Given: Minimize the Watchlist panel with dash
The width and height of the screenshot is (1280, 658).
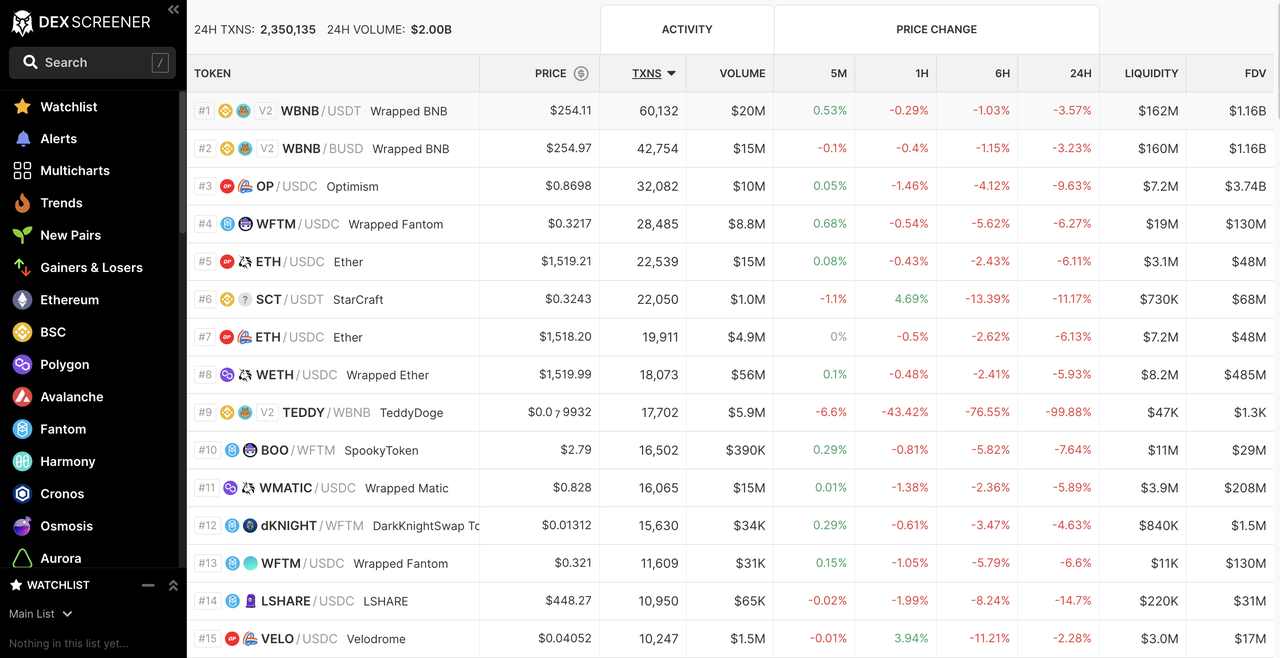Looking at the screenshot, I should click(x=148, y=585).
